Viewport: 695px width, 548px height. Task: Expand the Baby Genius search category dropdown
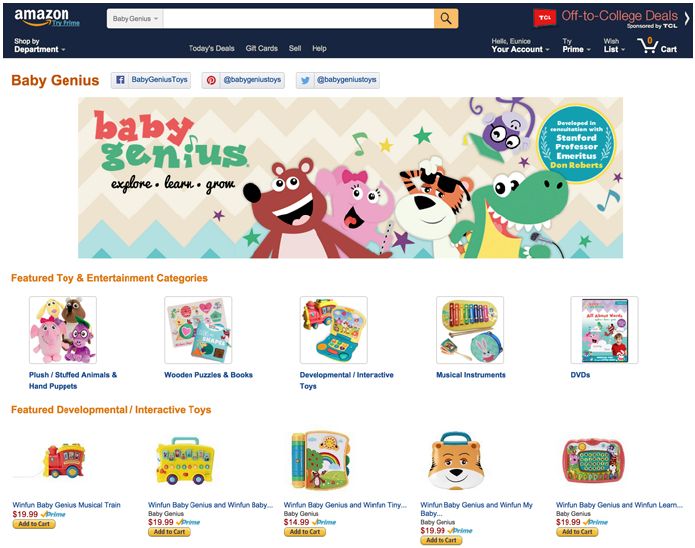[135, 19]
